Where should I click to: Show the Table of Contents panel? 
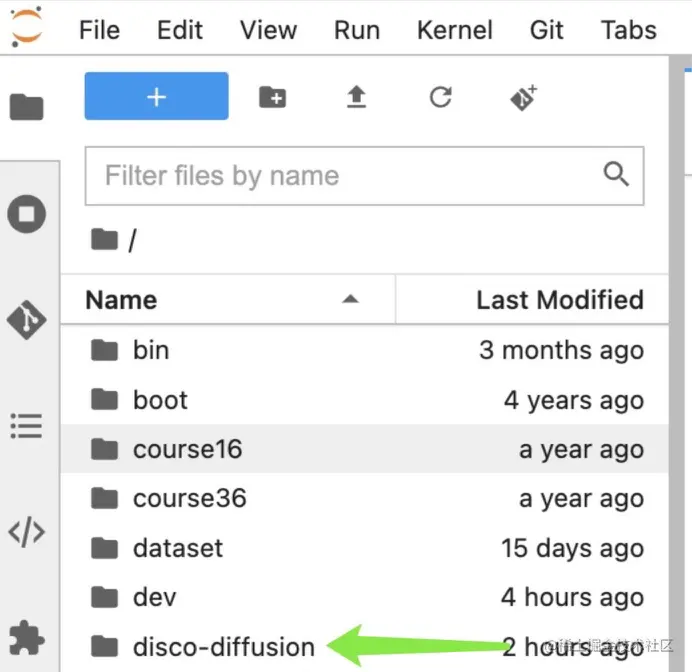point(26,426)
